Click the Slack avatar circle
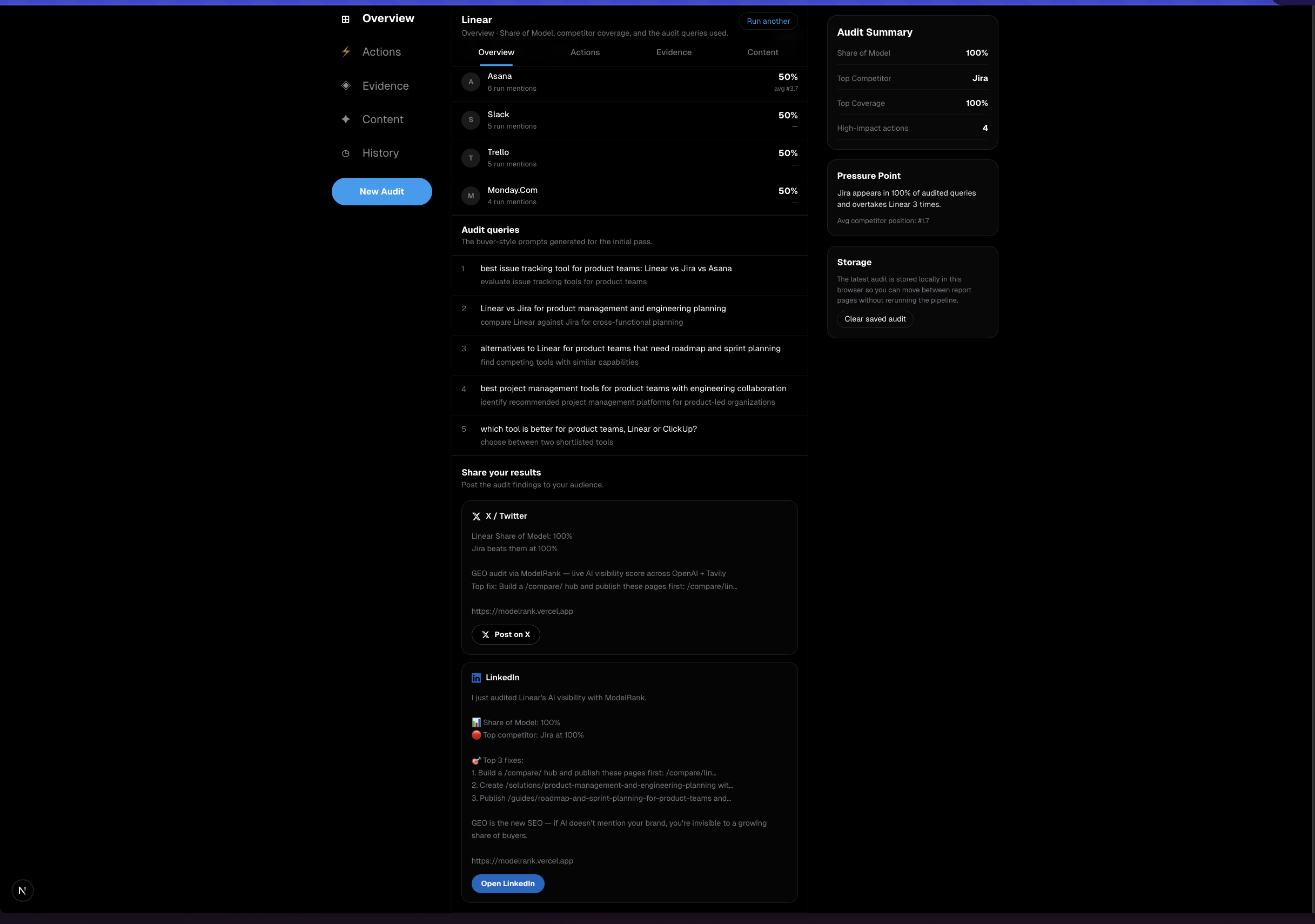 point(470,120)
